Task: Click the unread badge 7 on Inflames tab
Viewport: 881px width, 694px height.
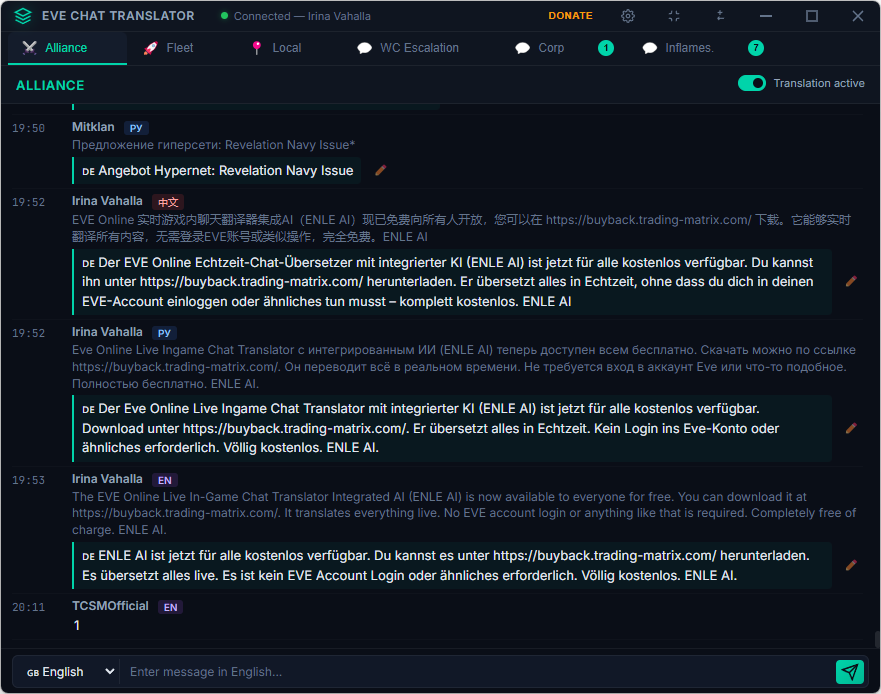Action: (756, 48)
